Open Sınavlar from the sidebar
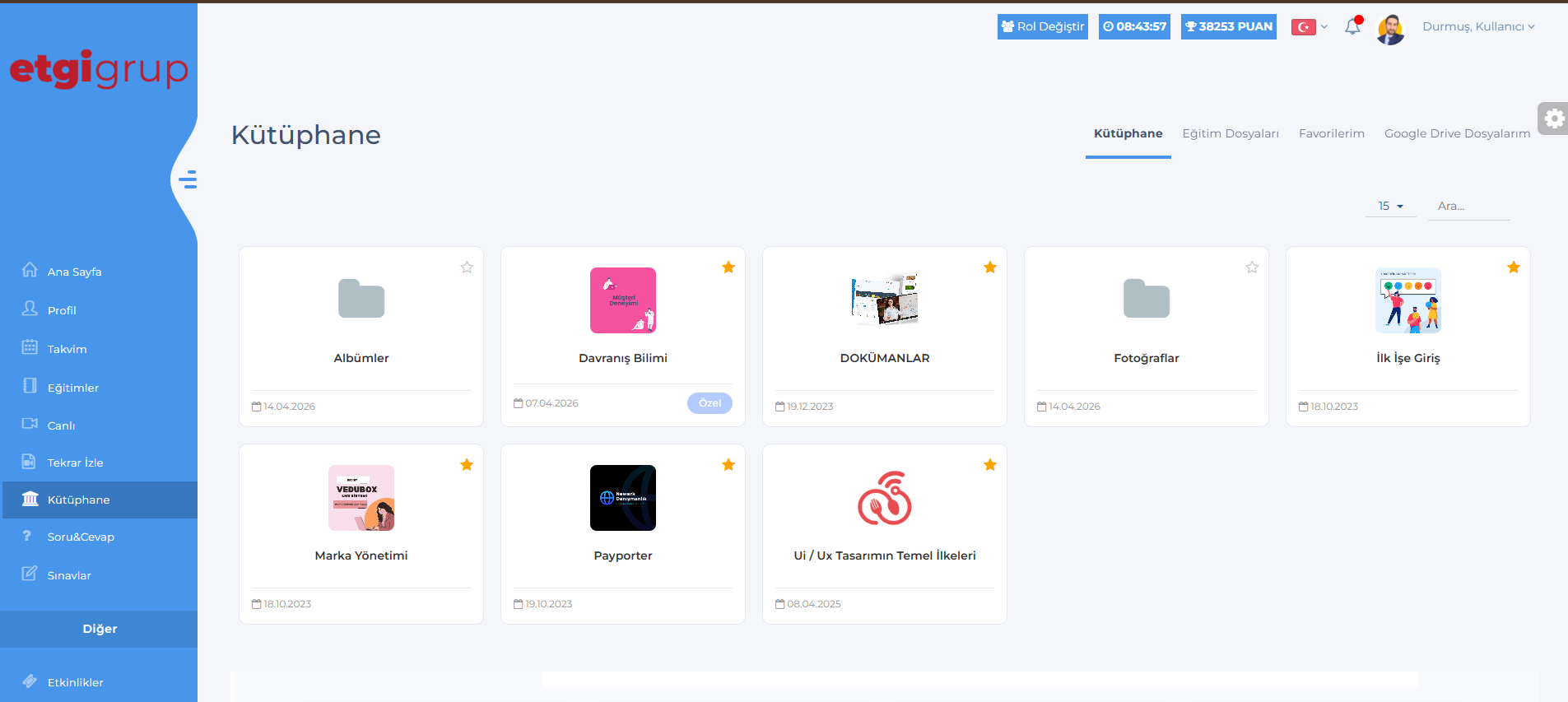Screen dimensions: 1568x702 tap(69, 575)
